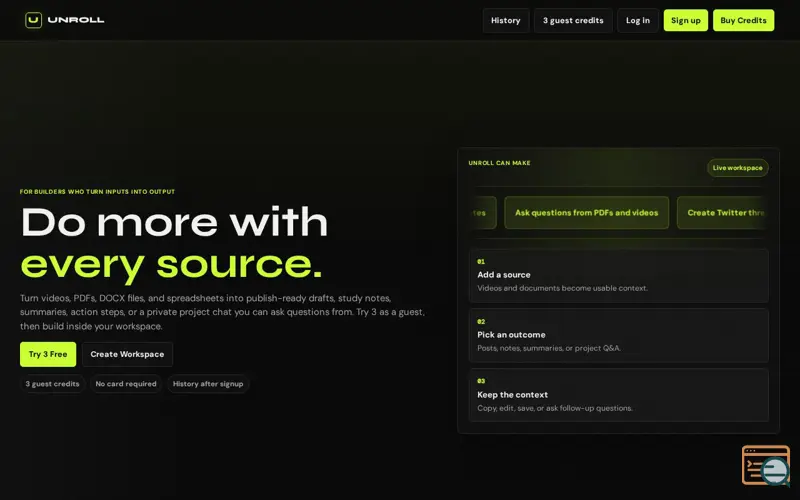
Task: Click the Unroll U logo icon
Action: click(33, 20)
